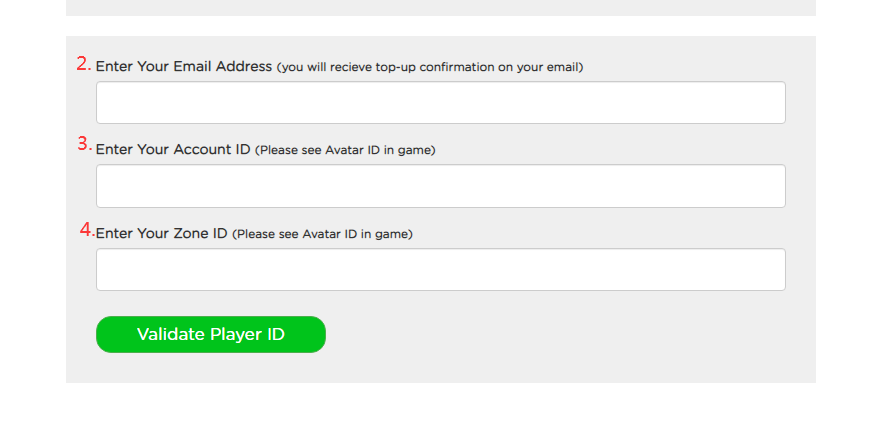Click the red step number 4

[87, 230]
